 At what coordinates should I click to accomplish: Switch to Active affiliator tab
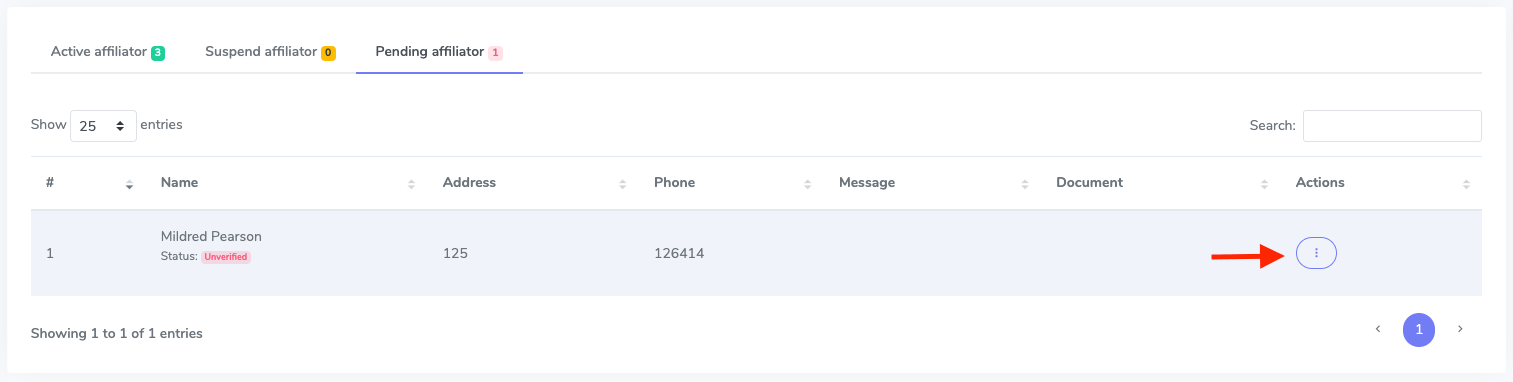pos(108,52)
